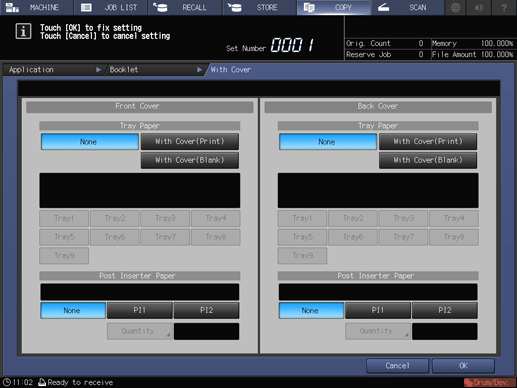Select Tray6 under Front Cover
517x388 pixels.
[x=115, y=237]
